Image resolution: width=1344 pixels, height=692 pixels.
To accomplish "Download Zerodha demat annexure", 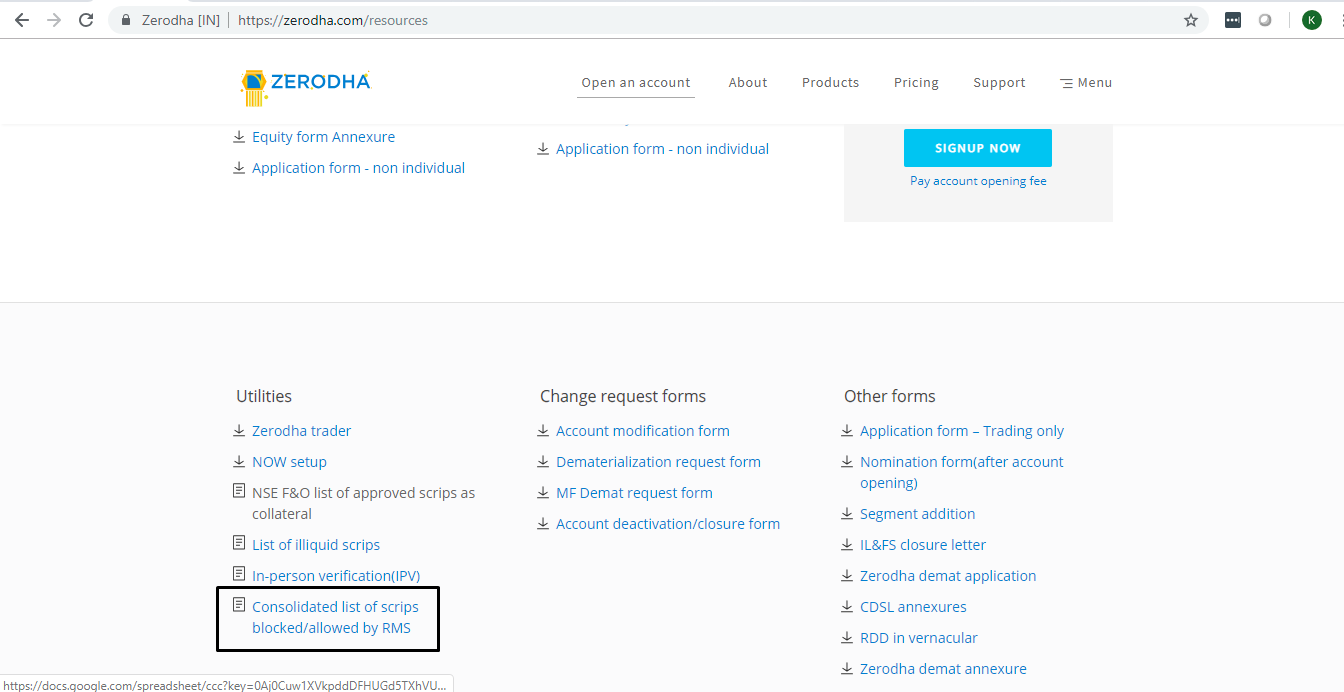I will pyautogui.click(x=943, y=669).
